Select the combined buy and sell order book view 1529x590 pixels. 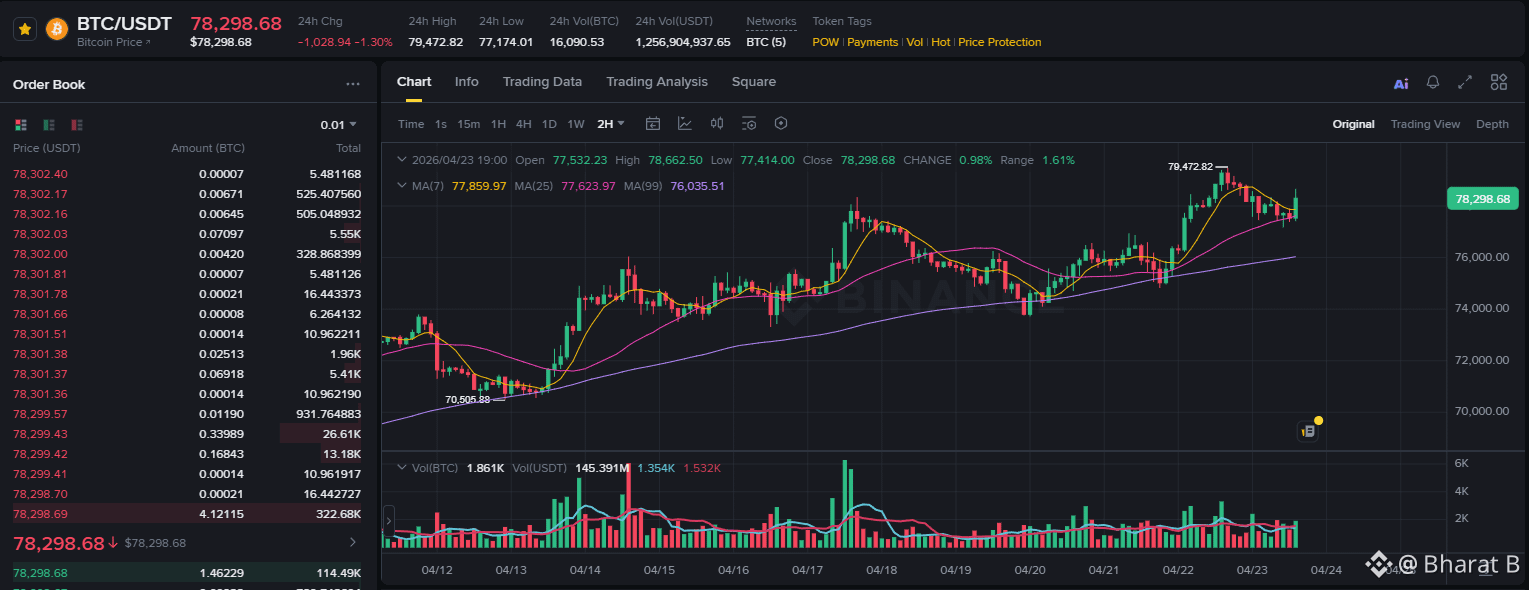(21, 125)
